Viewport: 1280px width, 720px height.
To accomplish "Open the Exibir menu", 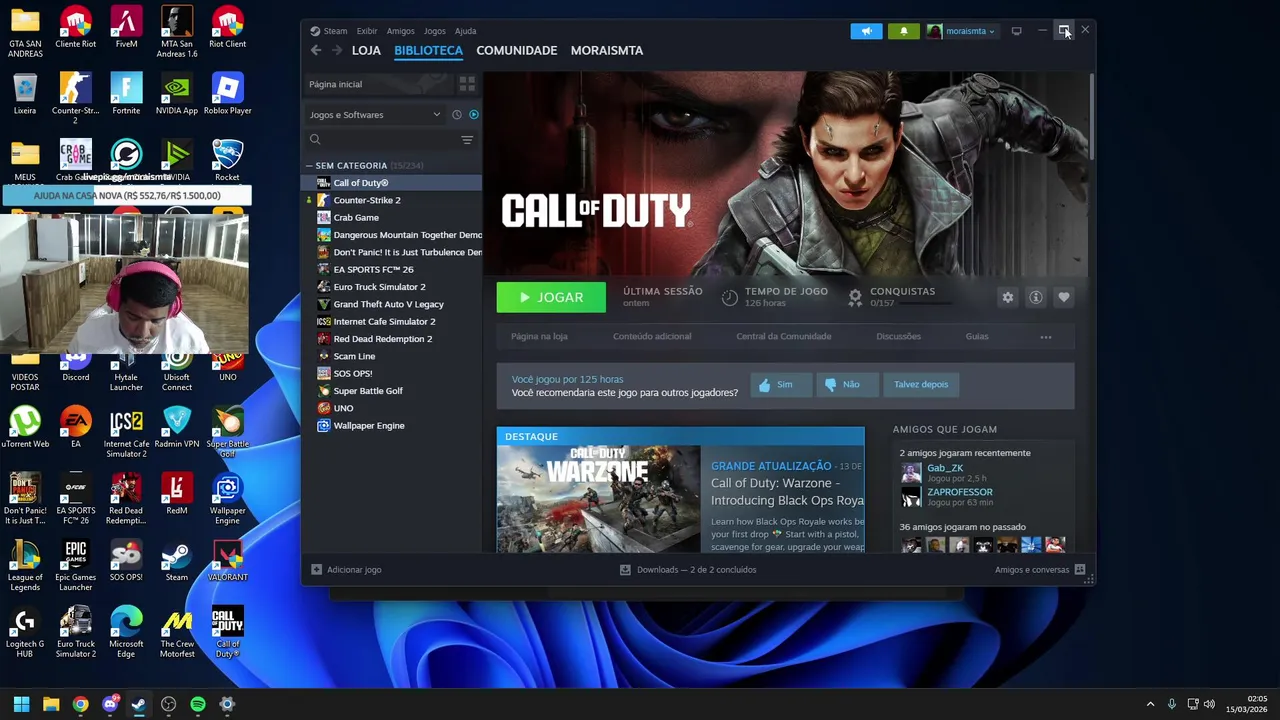I will point(367,31).
